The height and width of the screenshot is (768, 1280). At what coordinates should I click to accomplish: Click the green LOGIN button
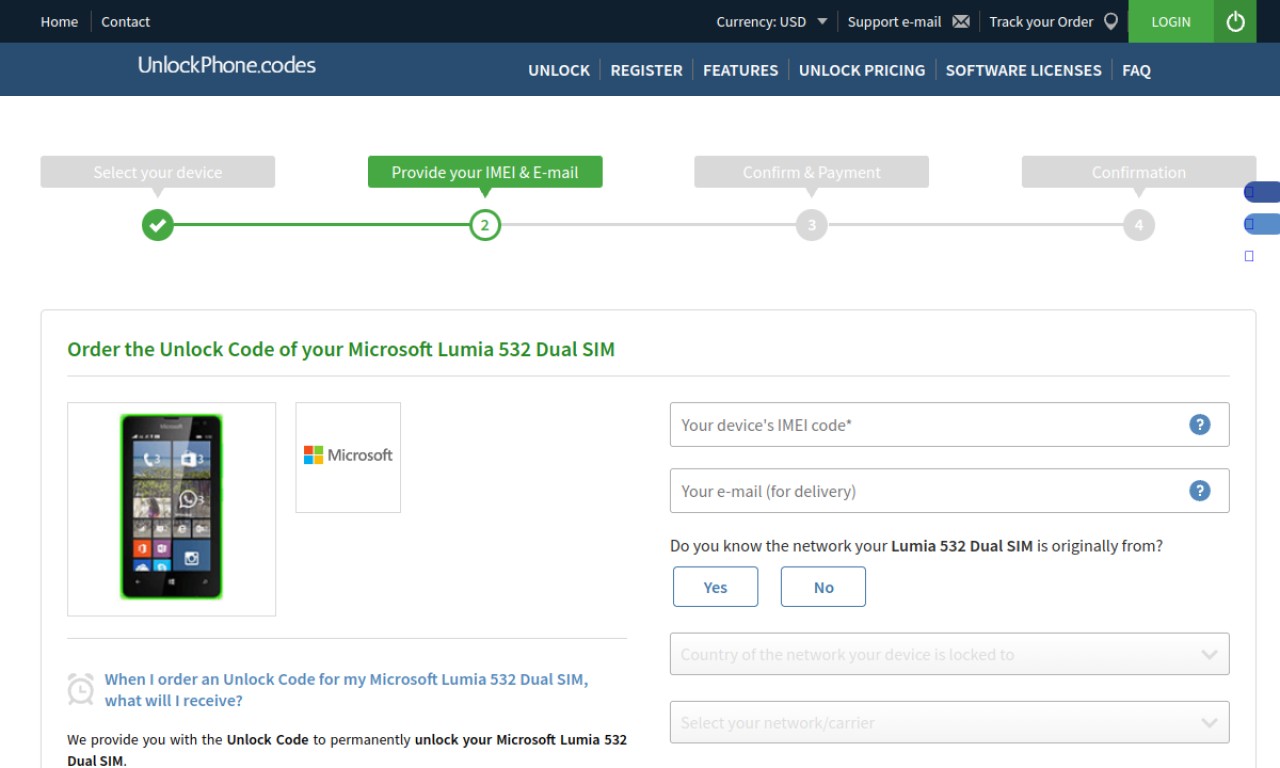1171,21
